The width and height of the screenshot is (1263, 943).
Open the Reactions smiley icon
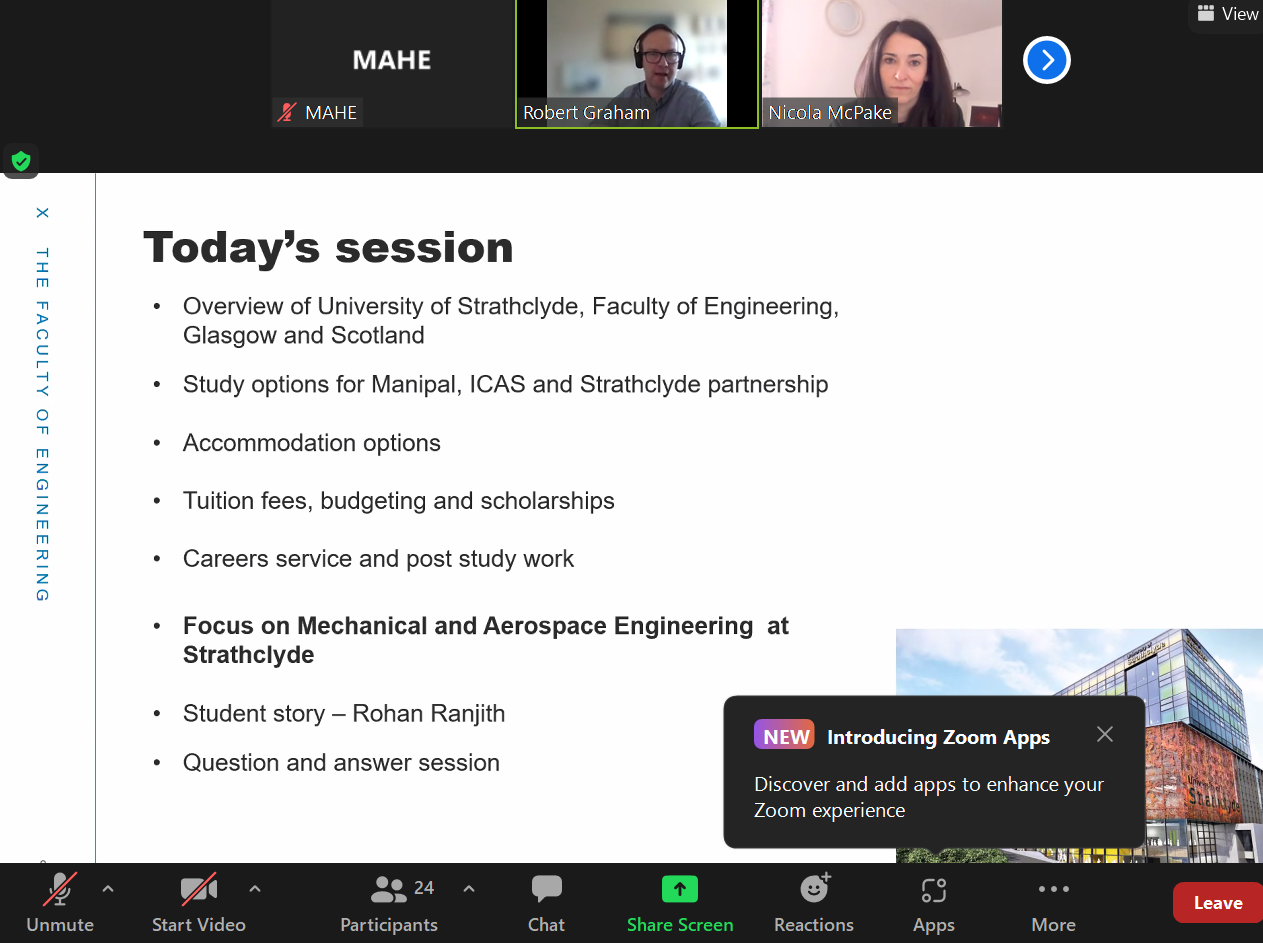pos(814,889)
